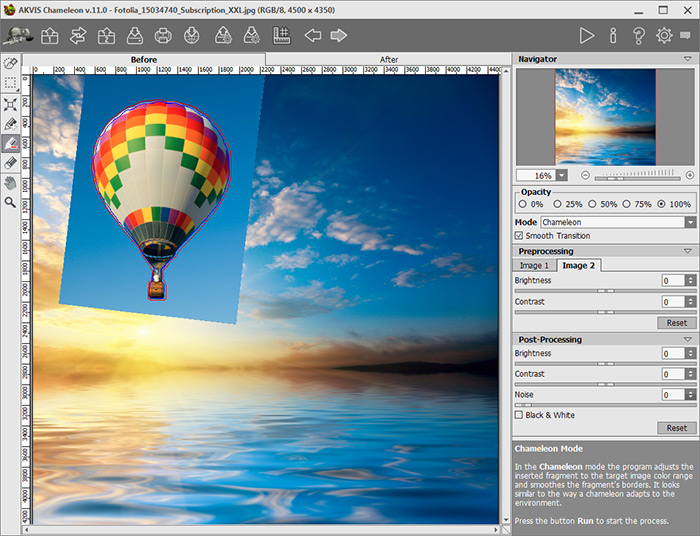Collapse the Navigator panel
Viewport: 700px width, 536px height.
click(x=688, y=59)
